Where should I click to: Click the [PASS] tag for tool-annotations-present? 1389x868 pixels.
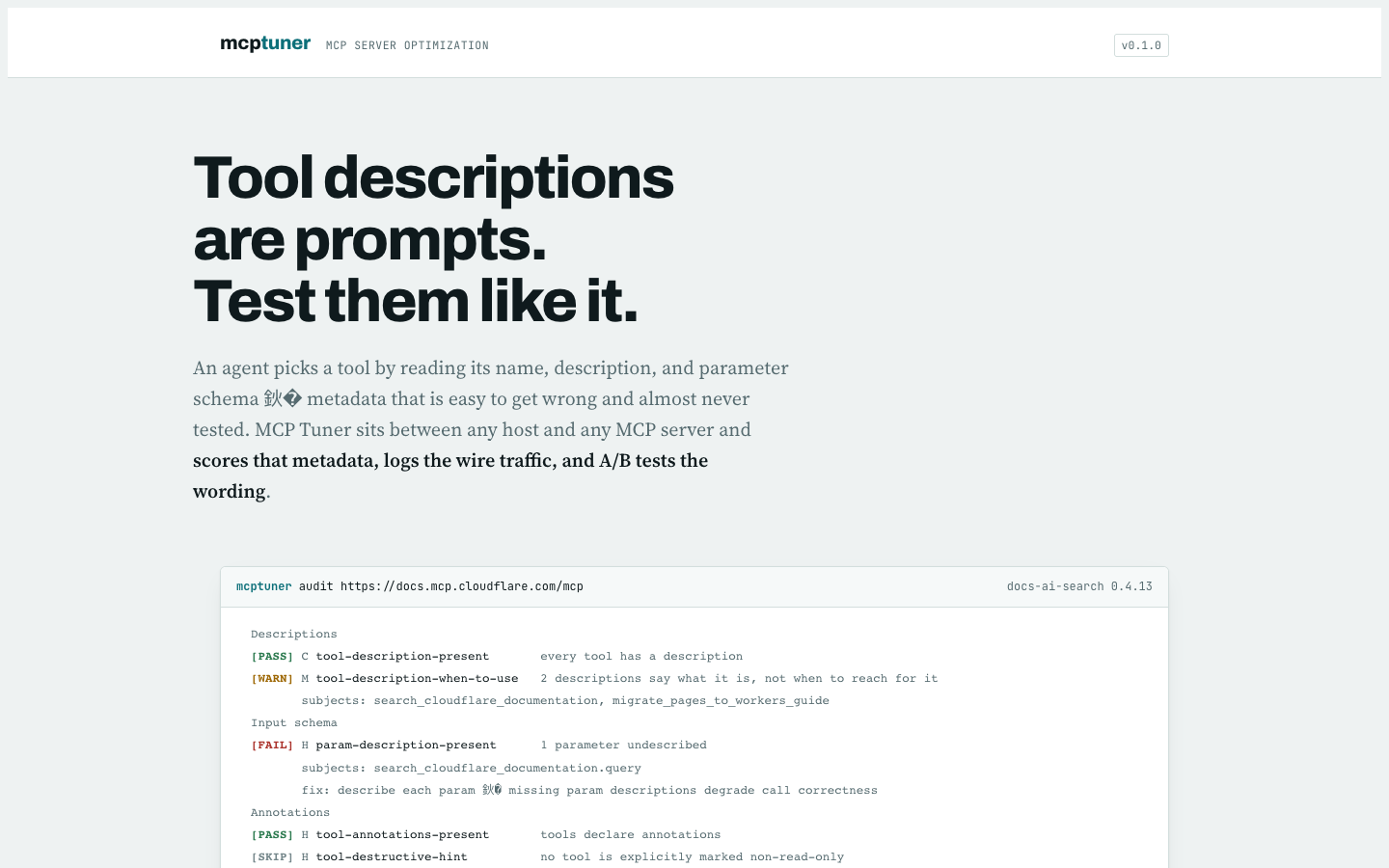(x=272, y=834)
